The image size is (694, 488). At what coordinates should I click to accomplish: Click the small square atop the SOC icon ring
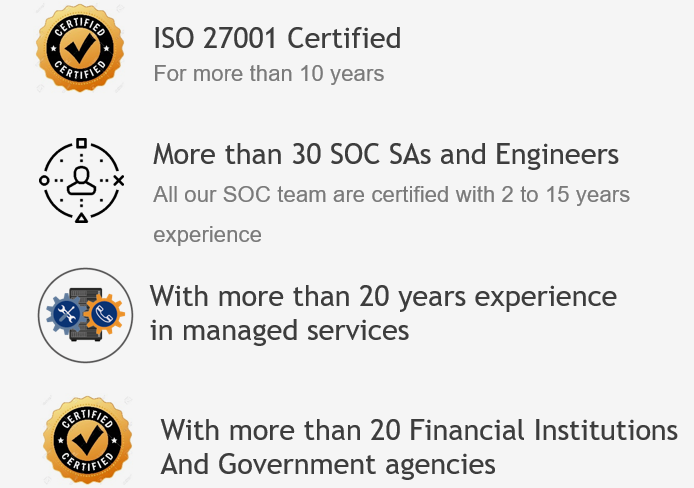[x=81, y=143]
